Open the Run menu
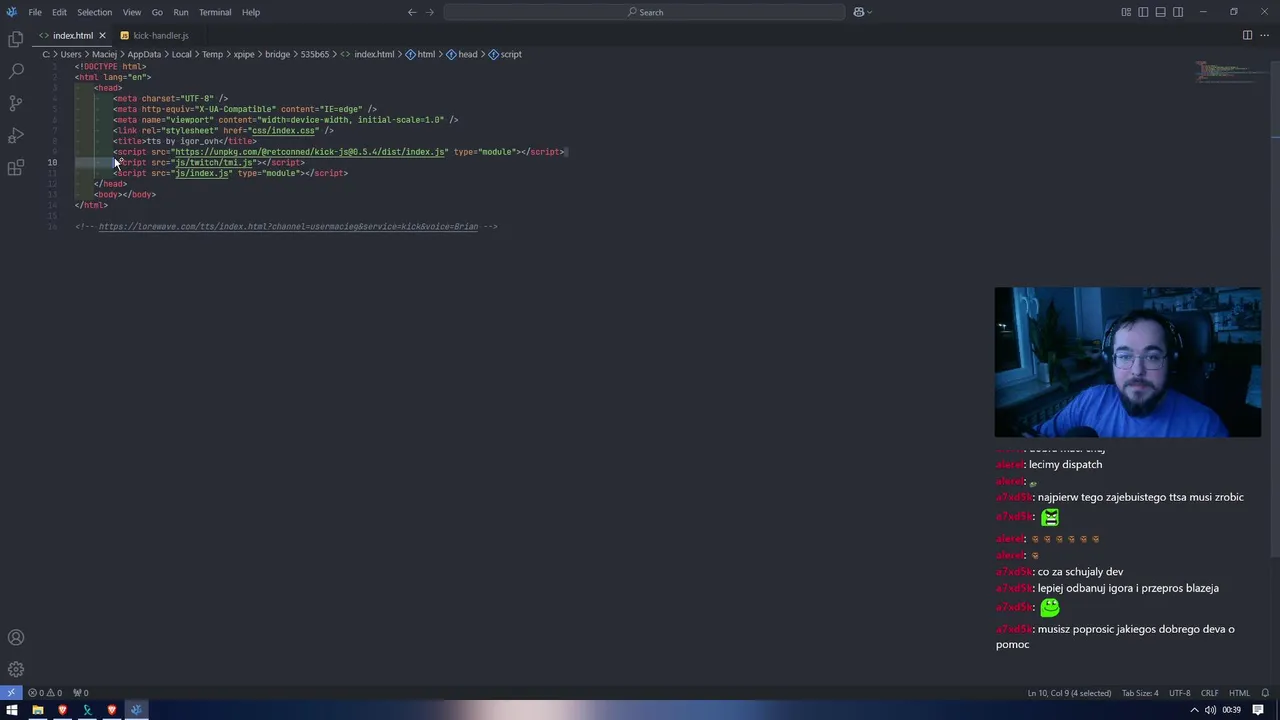 click(x=181, y=12)
